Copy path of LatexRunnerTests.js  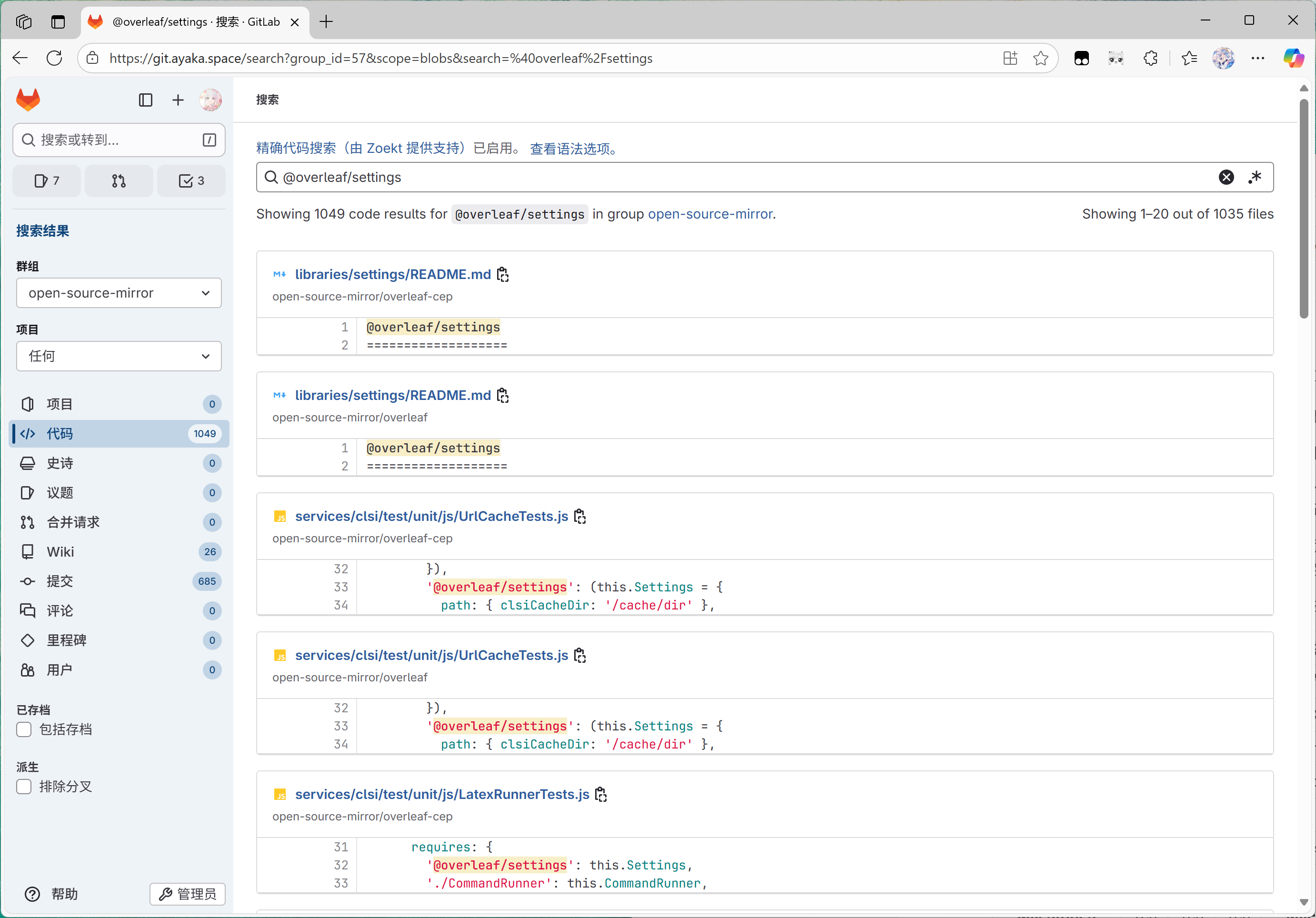(x=601, y=794)
